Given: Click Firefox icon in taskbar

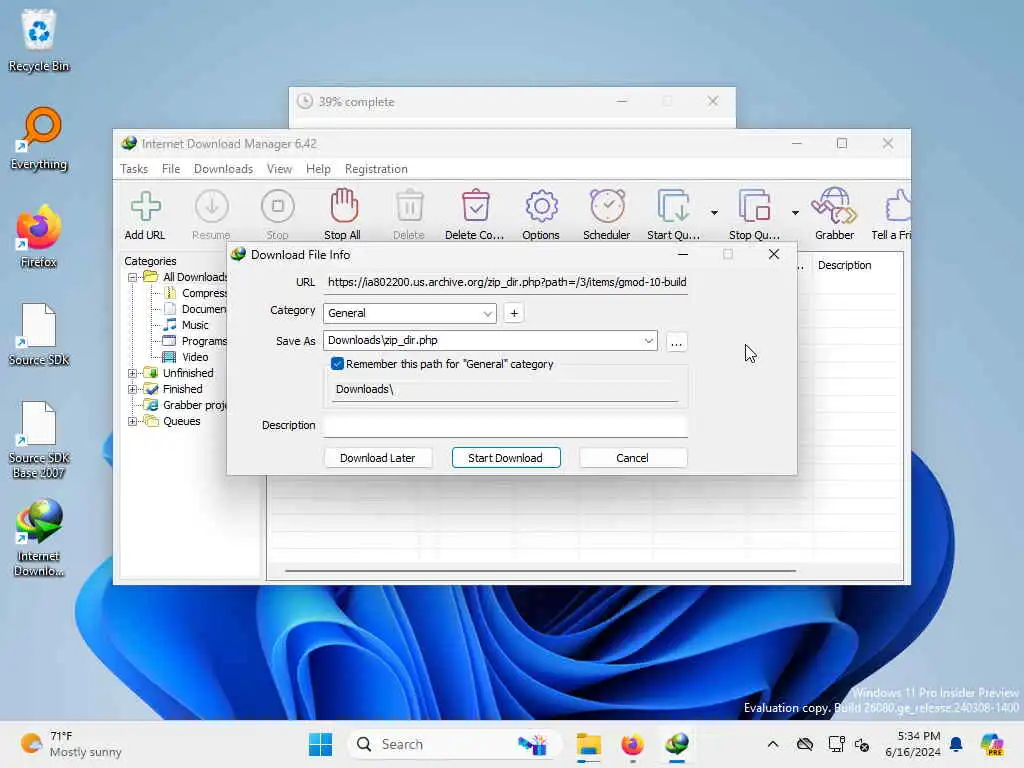Looking at the screenshot, I should (x=632, y=744).
